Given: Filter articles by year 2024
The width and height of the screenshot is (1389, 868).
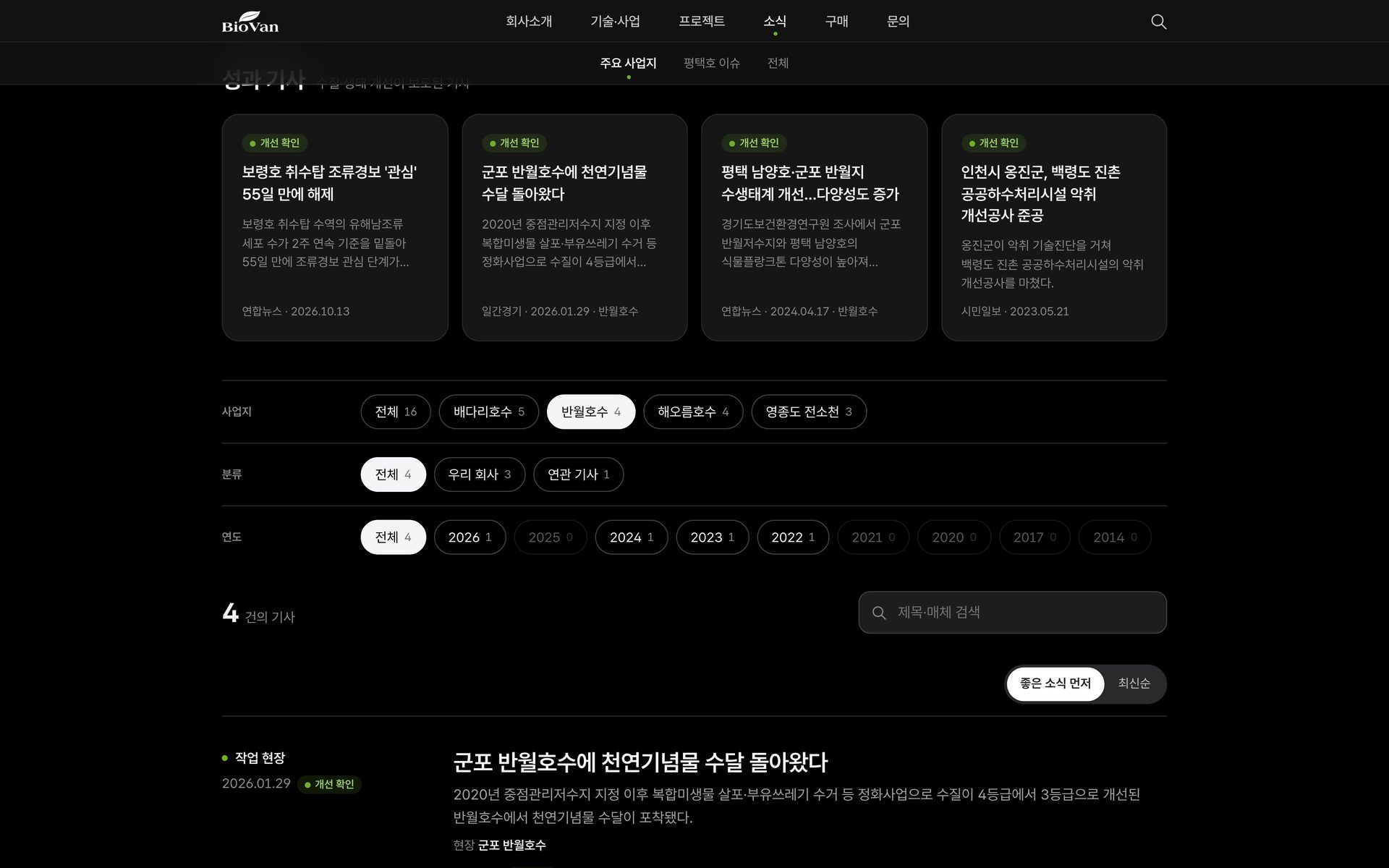Looking at the screenshot, I should 632,537.
